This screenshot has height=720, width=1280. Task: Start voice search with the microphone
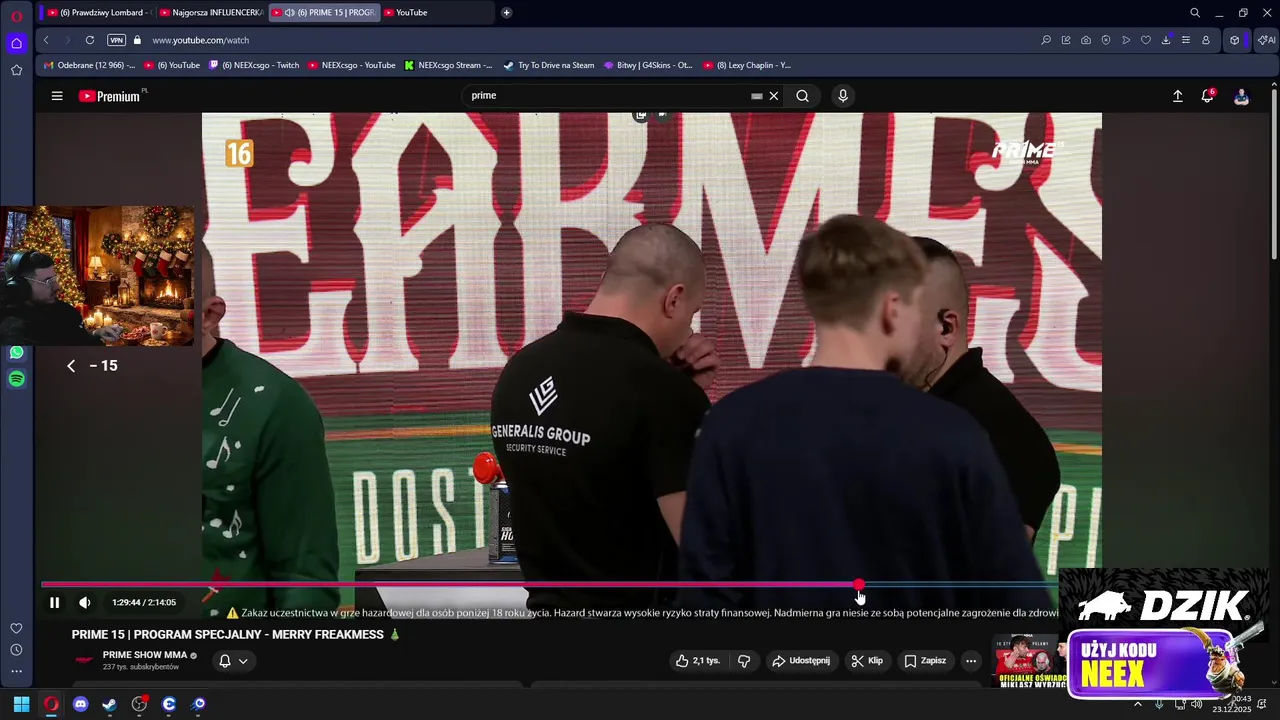click(x=843, y=96)
